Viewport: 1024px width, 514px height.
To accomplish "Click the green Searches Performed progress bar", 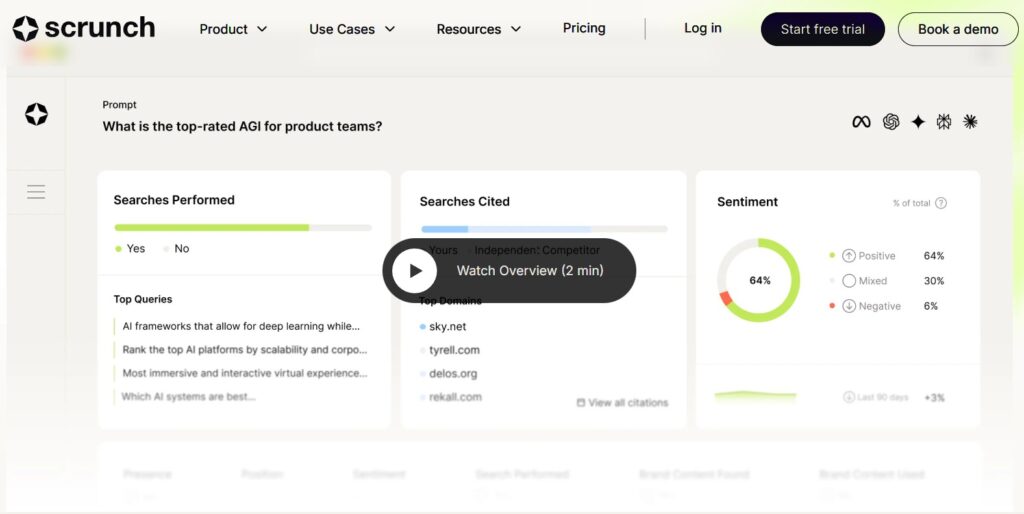I will [211, 228].
